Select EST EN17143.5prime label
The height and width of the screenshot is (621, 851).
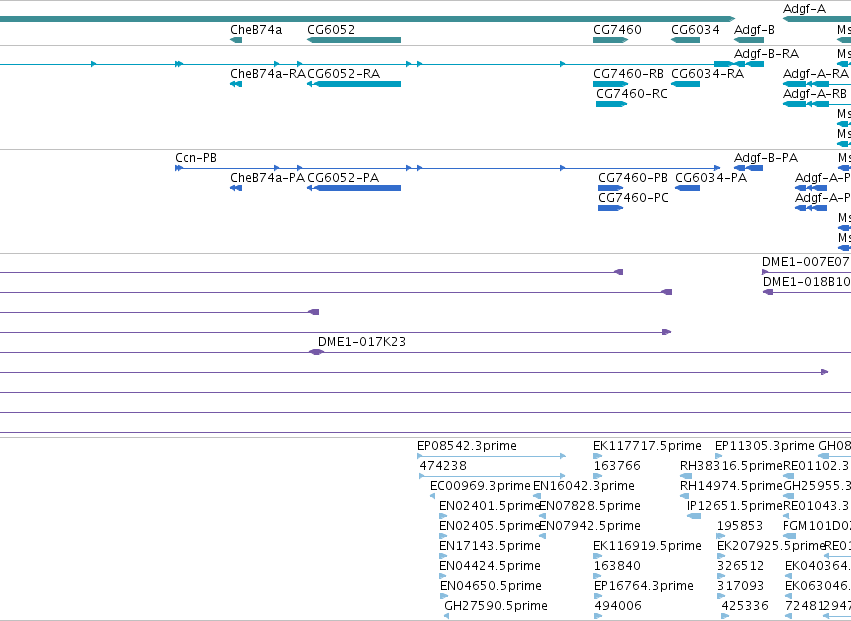(490, 546)
